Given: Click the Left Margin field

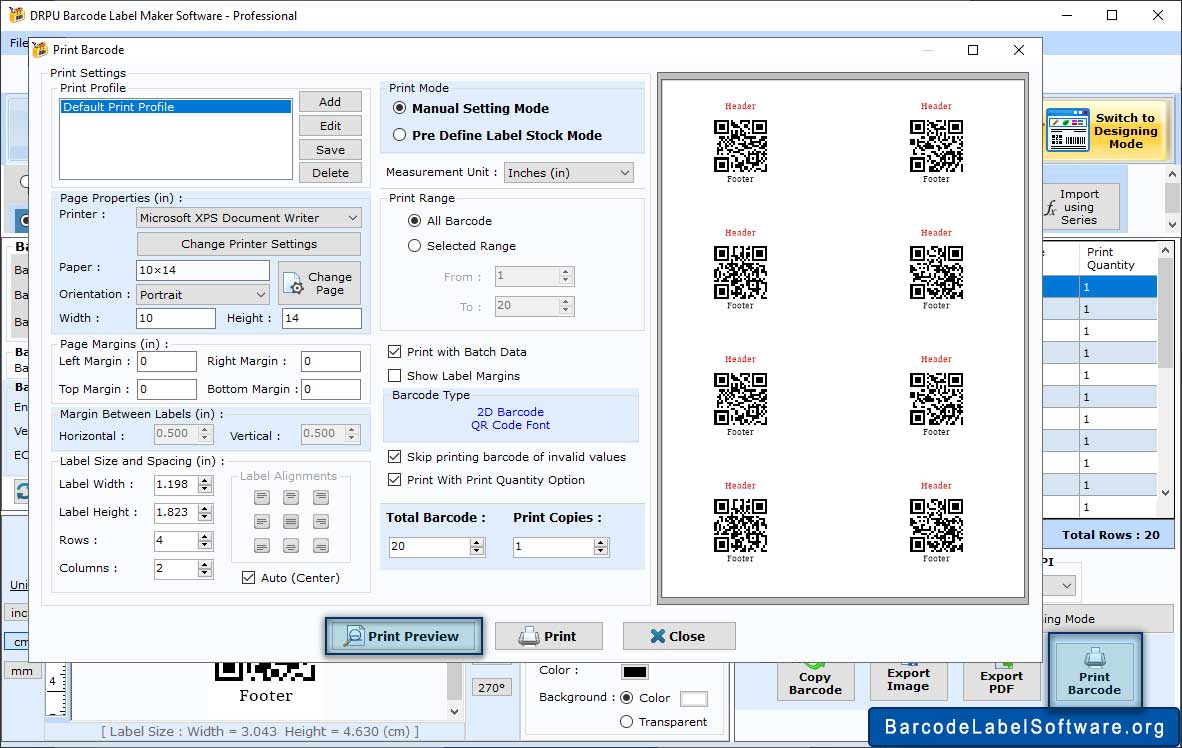Looking at the screenshot, I should coord(167,361).
